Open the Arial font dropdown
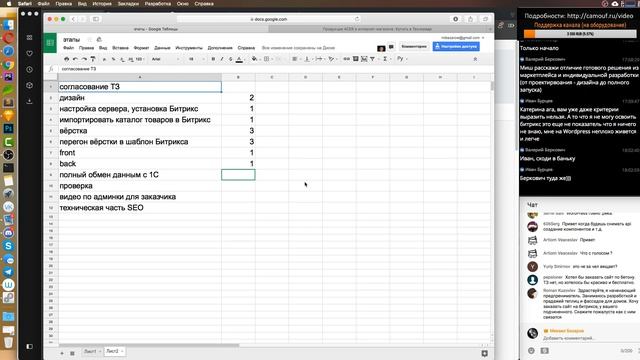The image size is (640, 360). 165,59
